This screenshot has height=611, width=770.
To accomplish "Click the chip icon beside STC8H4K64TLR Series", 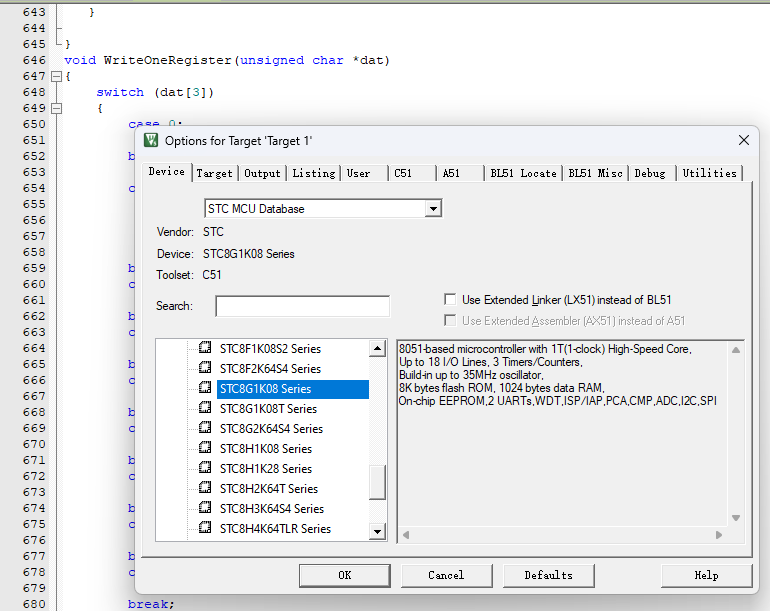I will 205,528.
